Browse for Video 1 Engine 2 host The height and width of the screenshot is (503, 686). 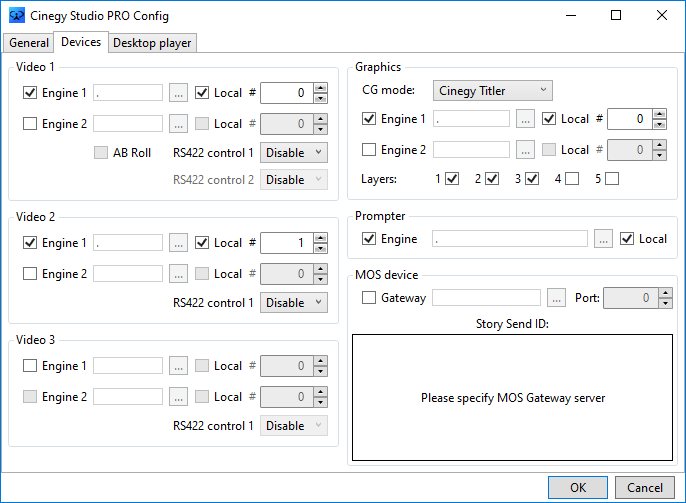178,124
